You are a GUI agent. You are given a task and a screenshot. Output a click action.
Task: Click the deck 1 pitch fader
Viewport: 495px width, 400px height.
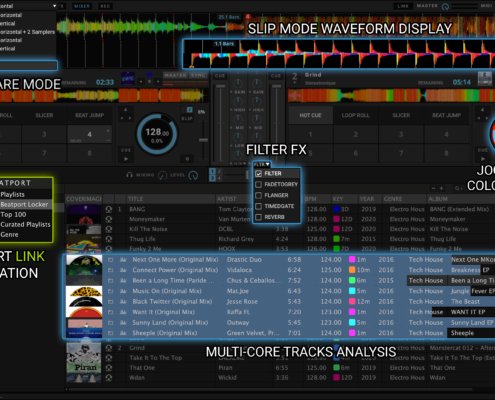coord(203,140)
